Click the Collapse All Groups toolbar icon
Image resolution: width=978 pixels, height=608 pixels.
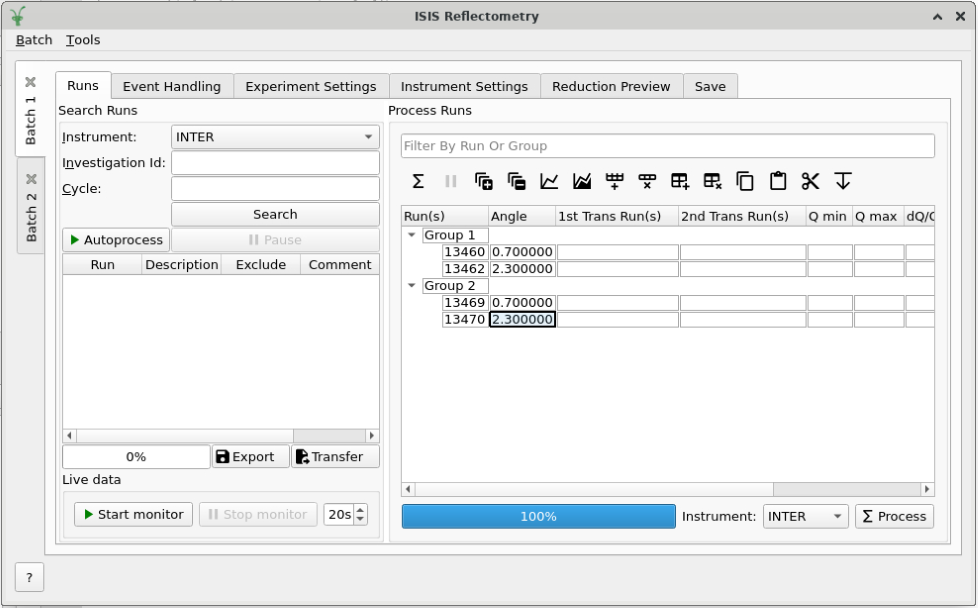pos(516,181)
